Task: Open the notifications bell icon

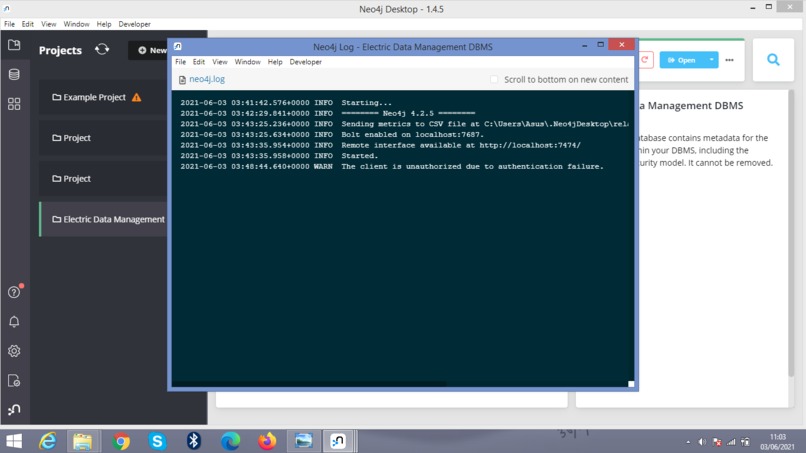Action: point(14,322)
